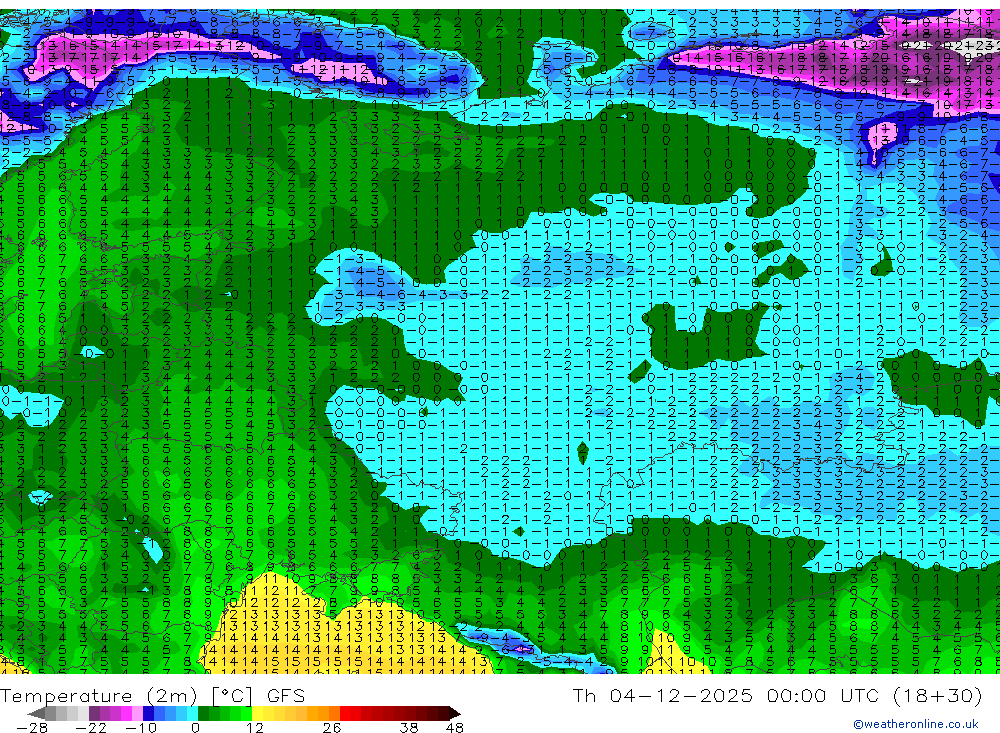Click the '26' legend label
Viewport: 1000px width, 733px height.
(331, 727)
